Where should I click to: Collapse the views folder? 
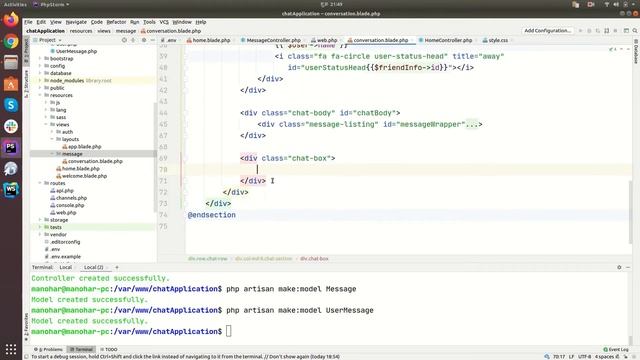[46, 124]
